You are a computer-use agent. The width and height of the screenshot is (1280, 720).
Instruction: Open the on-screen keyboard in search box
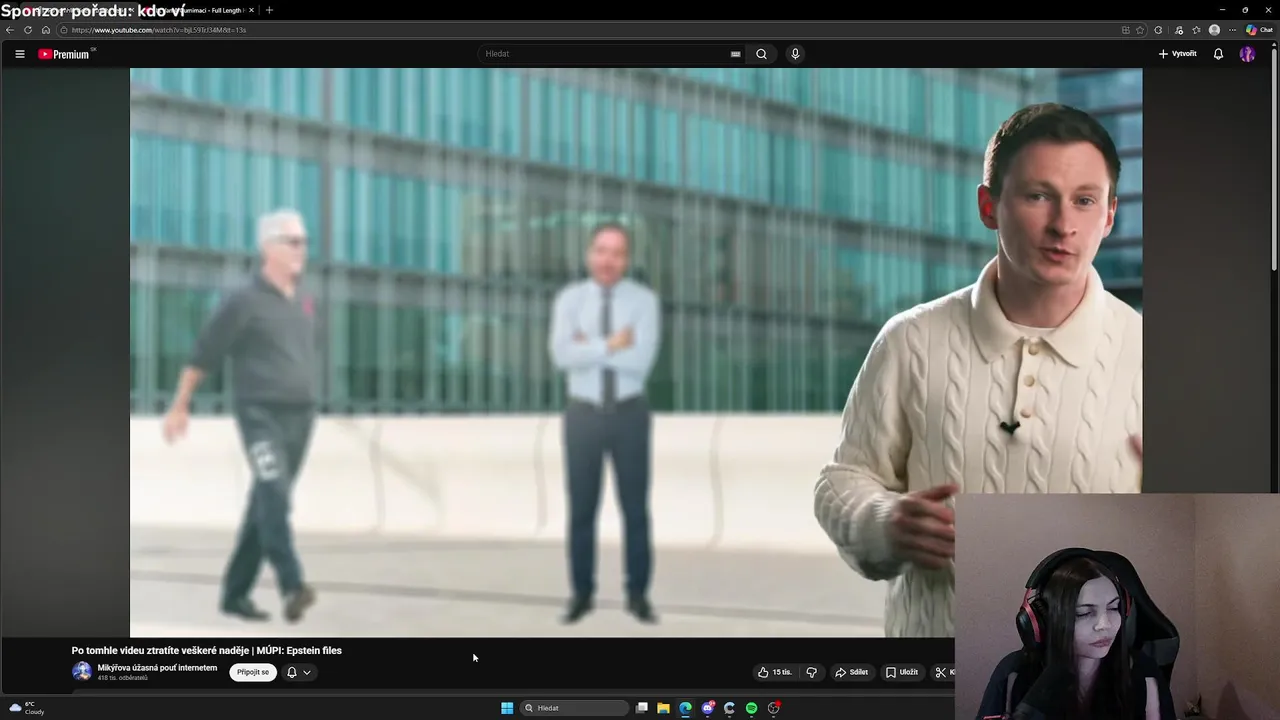(x=736, y=54)
